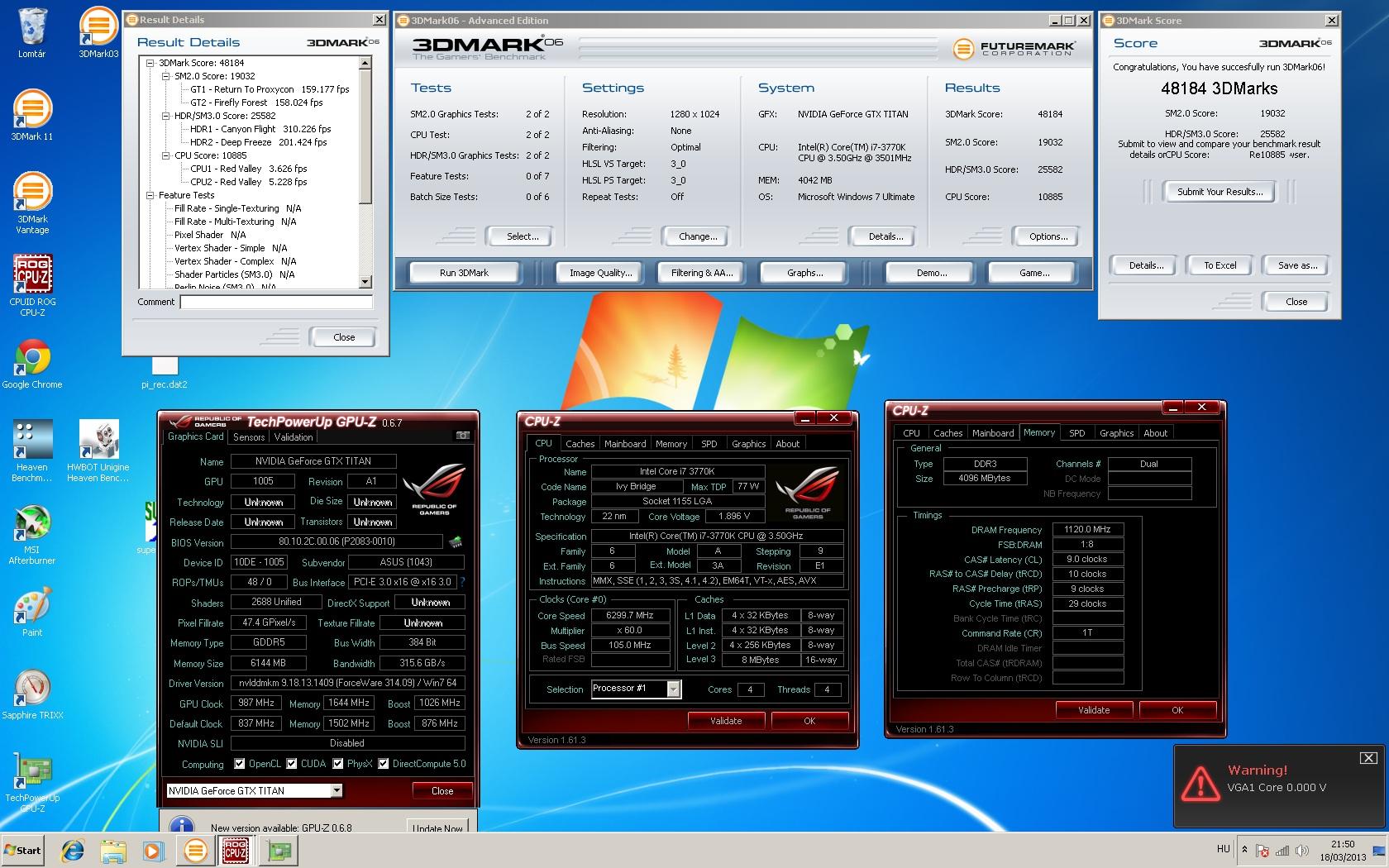Screen dimensions: 1389x868
Task: Open the Start menu
Action: click(23, 851)
